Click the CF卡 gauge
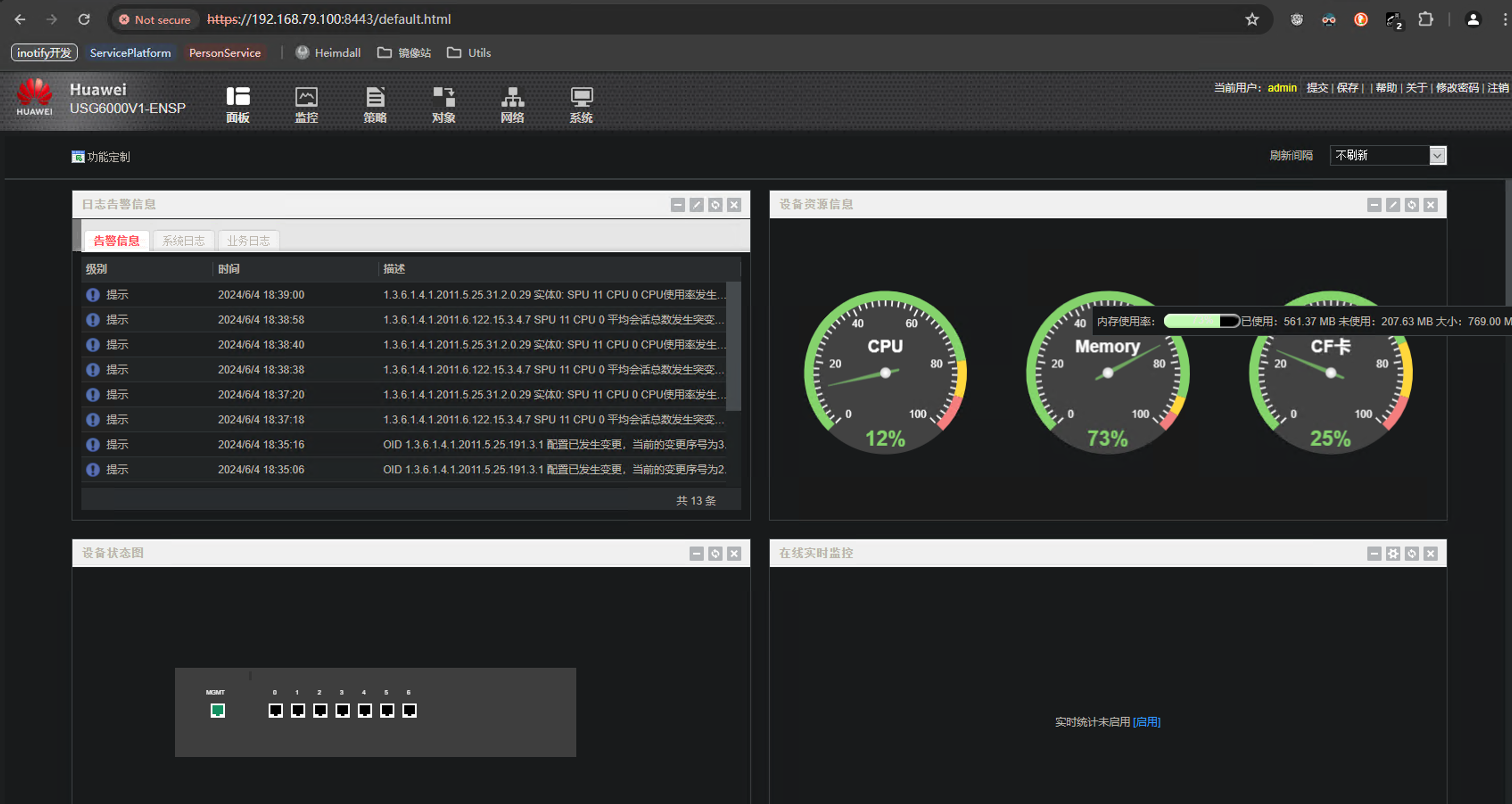 tap(1330, 373)
